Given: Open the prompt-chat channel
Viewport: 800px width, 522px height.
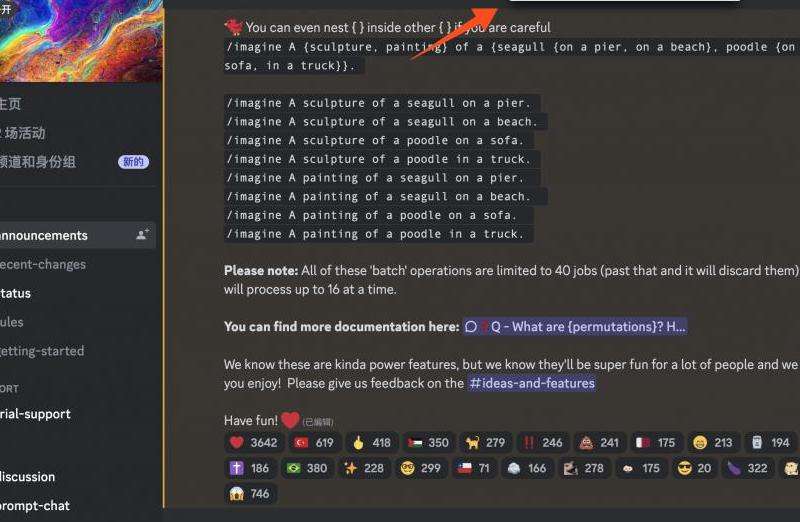Looking at the screenshot, I should [x=36, y=506].
